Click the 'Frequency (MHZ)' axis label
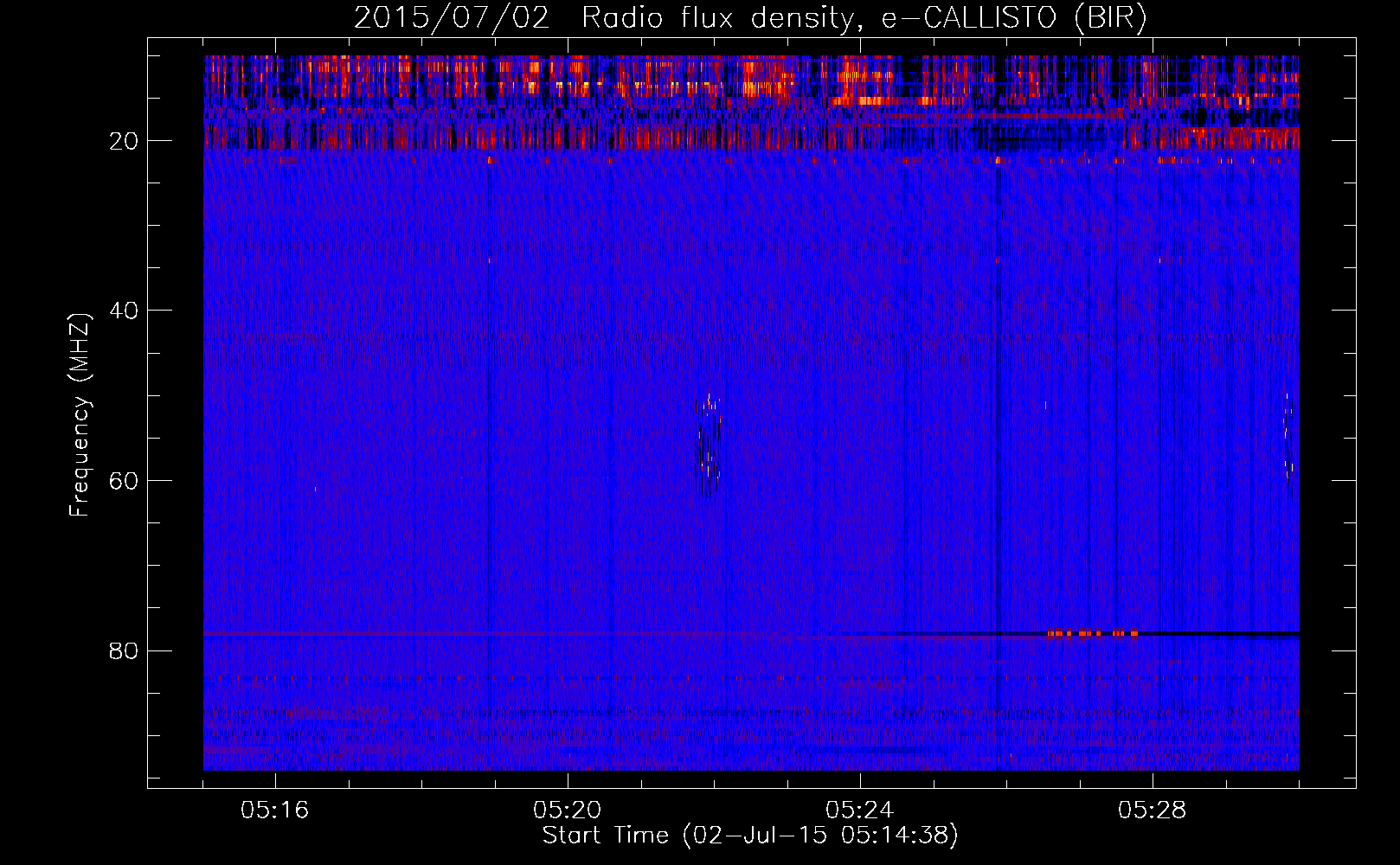The width and height of the screenshot is (1400, 865). [x=80, y=415]
